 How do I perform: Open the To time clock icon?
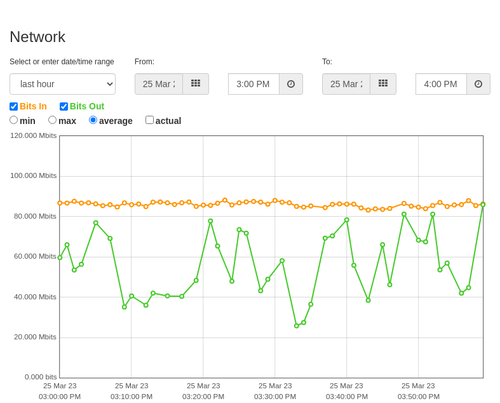[x=478, y=84]
